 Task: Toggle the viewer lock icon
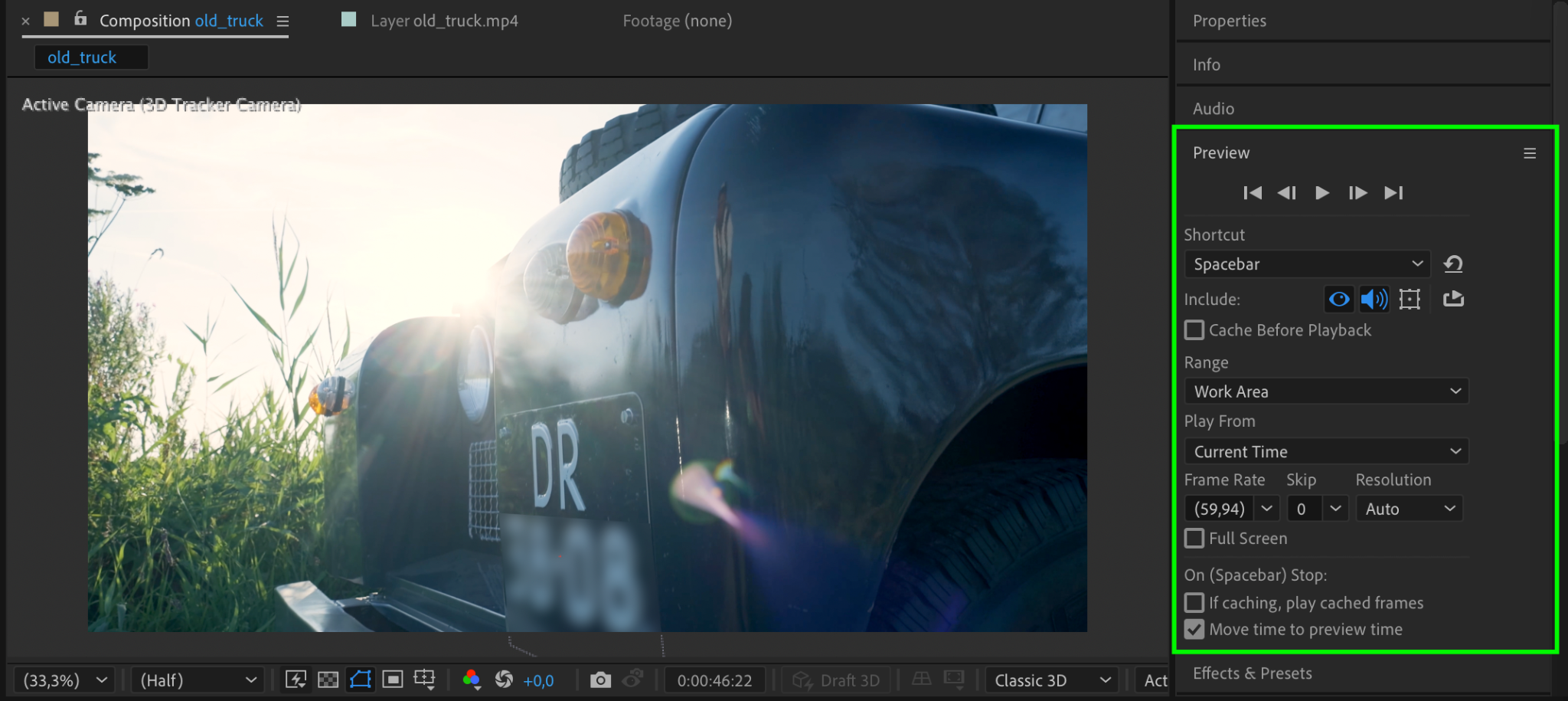[x=80, y=18]
